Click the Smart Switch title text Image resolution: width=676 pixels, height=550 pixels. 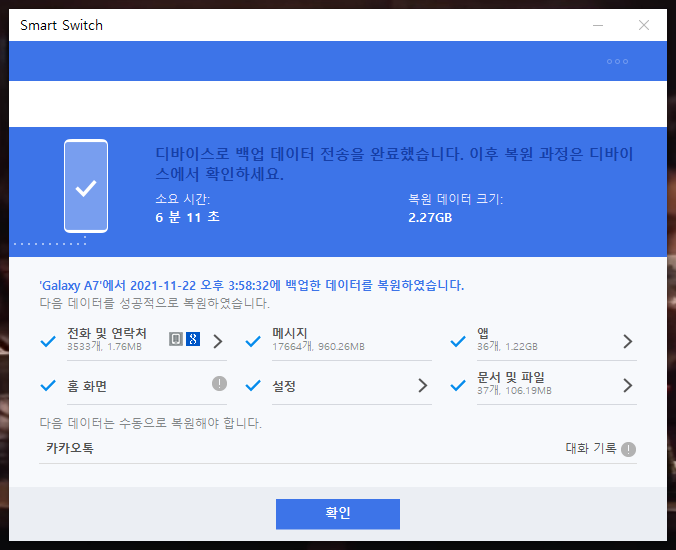coord(61,25)
